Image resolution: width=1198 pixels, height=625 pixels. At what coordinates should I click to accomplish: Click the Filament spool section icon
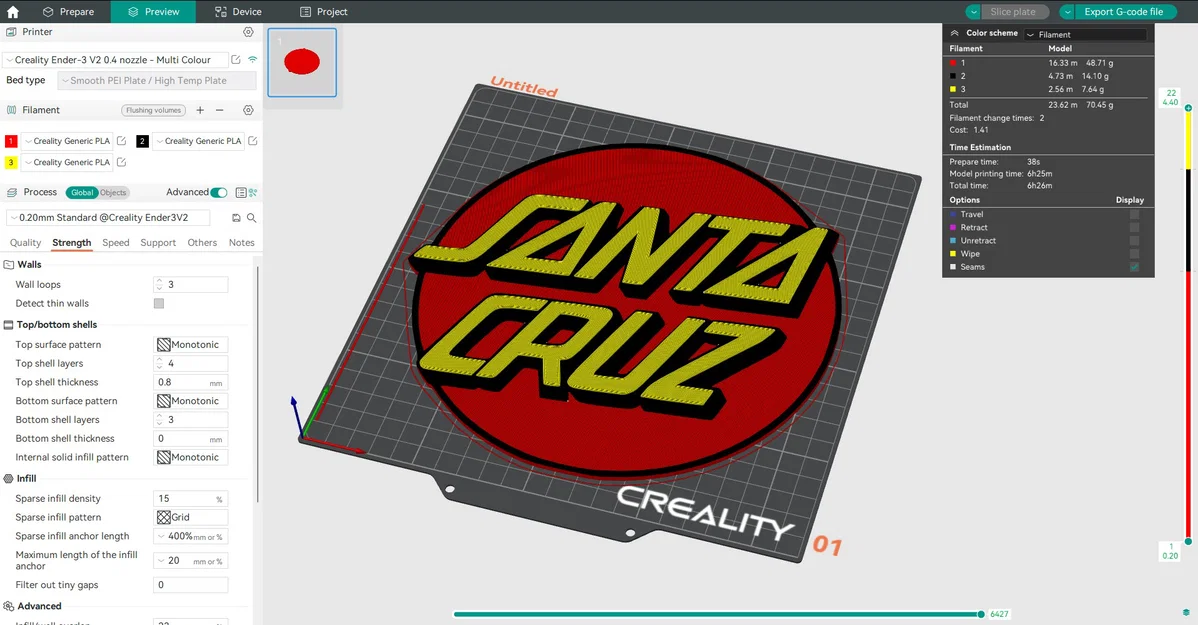click(11, 110)
